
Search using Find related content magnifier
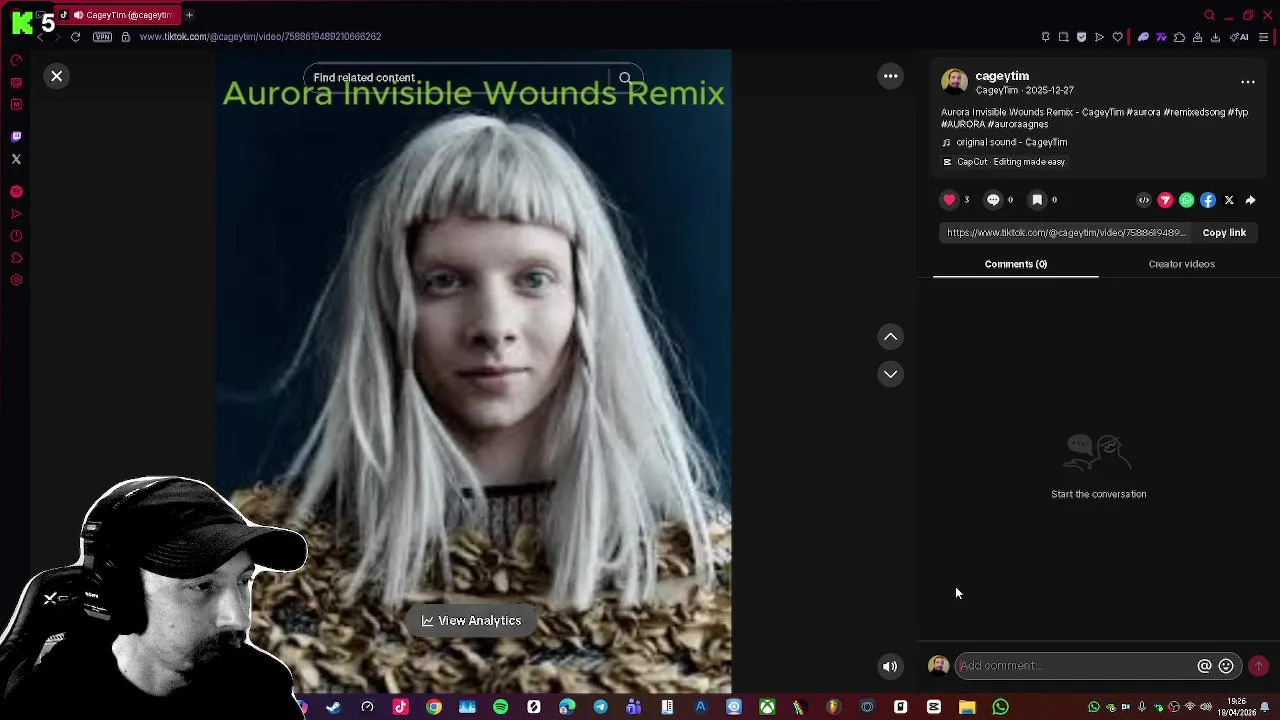(625, 78)
